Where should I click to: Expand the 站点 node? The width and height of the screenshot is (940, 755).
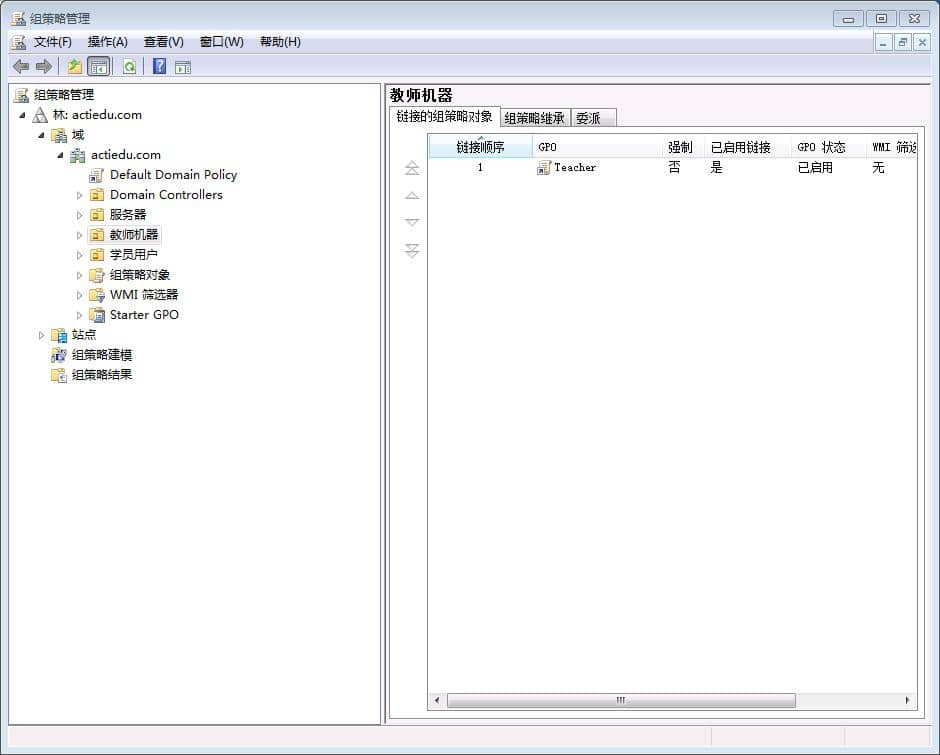(41, 335)
